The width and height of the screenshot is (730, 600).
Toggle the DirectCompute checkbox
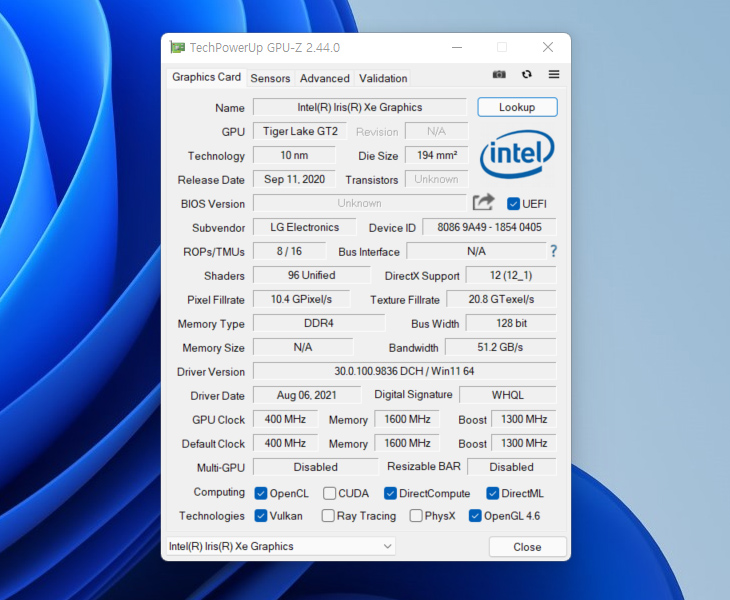point(390,493)
